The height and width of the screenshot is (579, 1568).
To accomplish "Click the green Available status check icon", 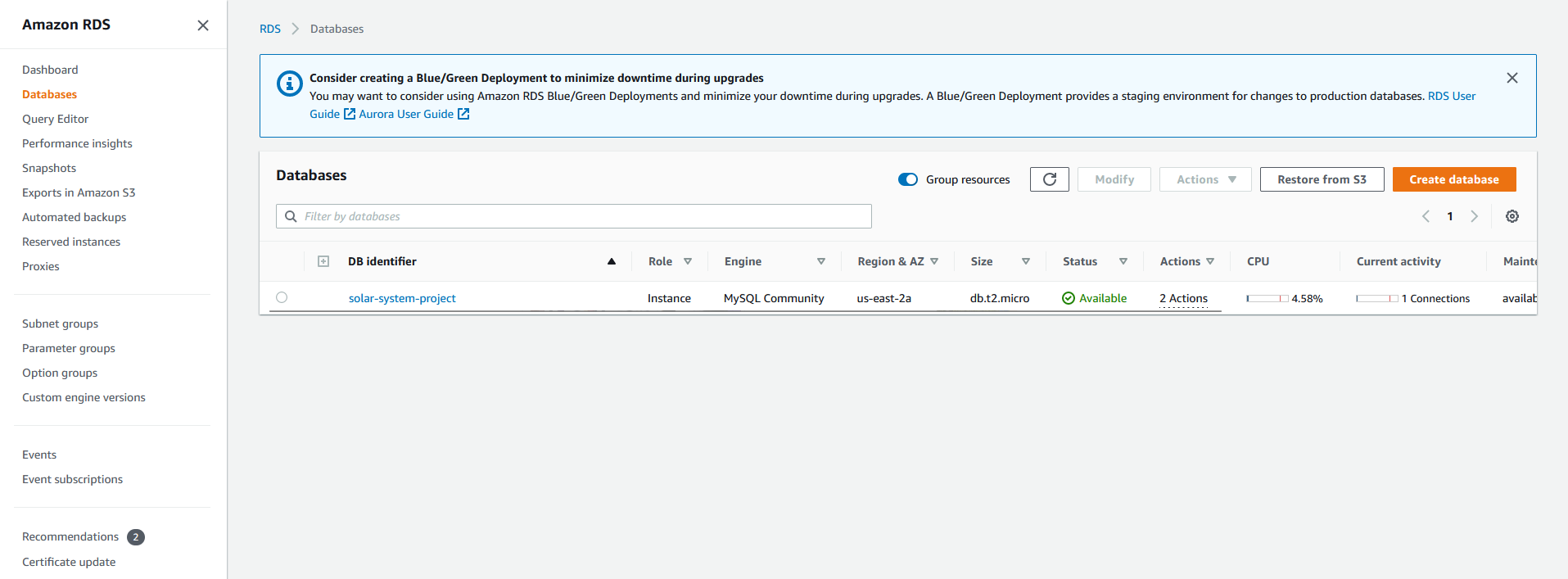I will (1068, 298).
